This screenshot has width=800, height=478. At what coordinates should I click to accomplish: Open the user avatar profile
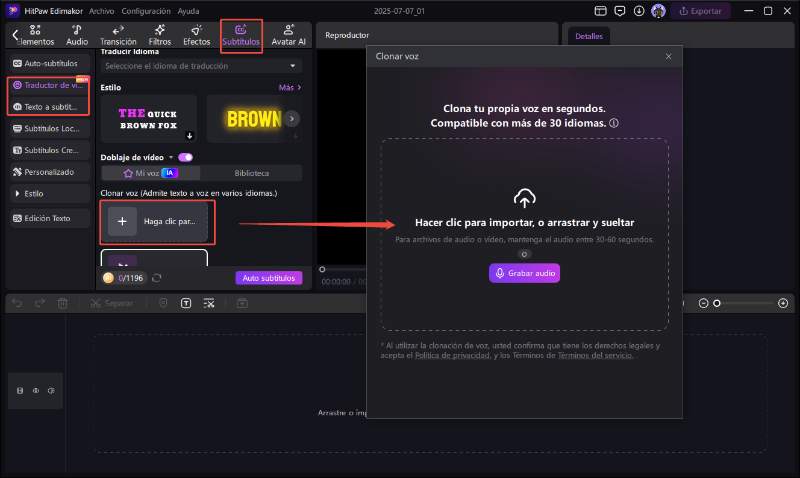click(x=658, y=11)
